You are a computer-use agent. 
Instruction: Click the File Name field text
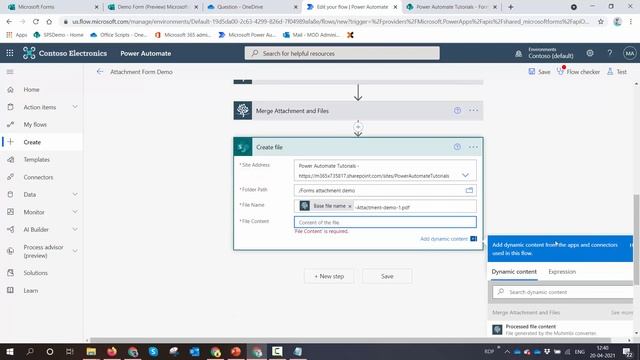(x=383, y=207)
